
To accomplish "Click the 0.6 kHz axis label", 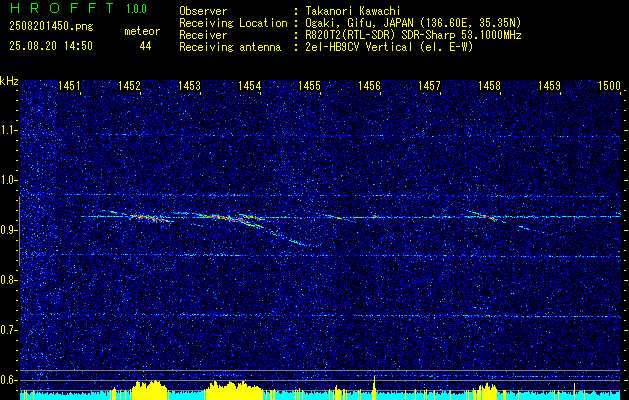I will point(9,380).
